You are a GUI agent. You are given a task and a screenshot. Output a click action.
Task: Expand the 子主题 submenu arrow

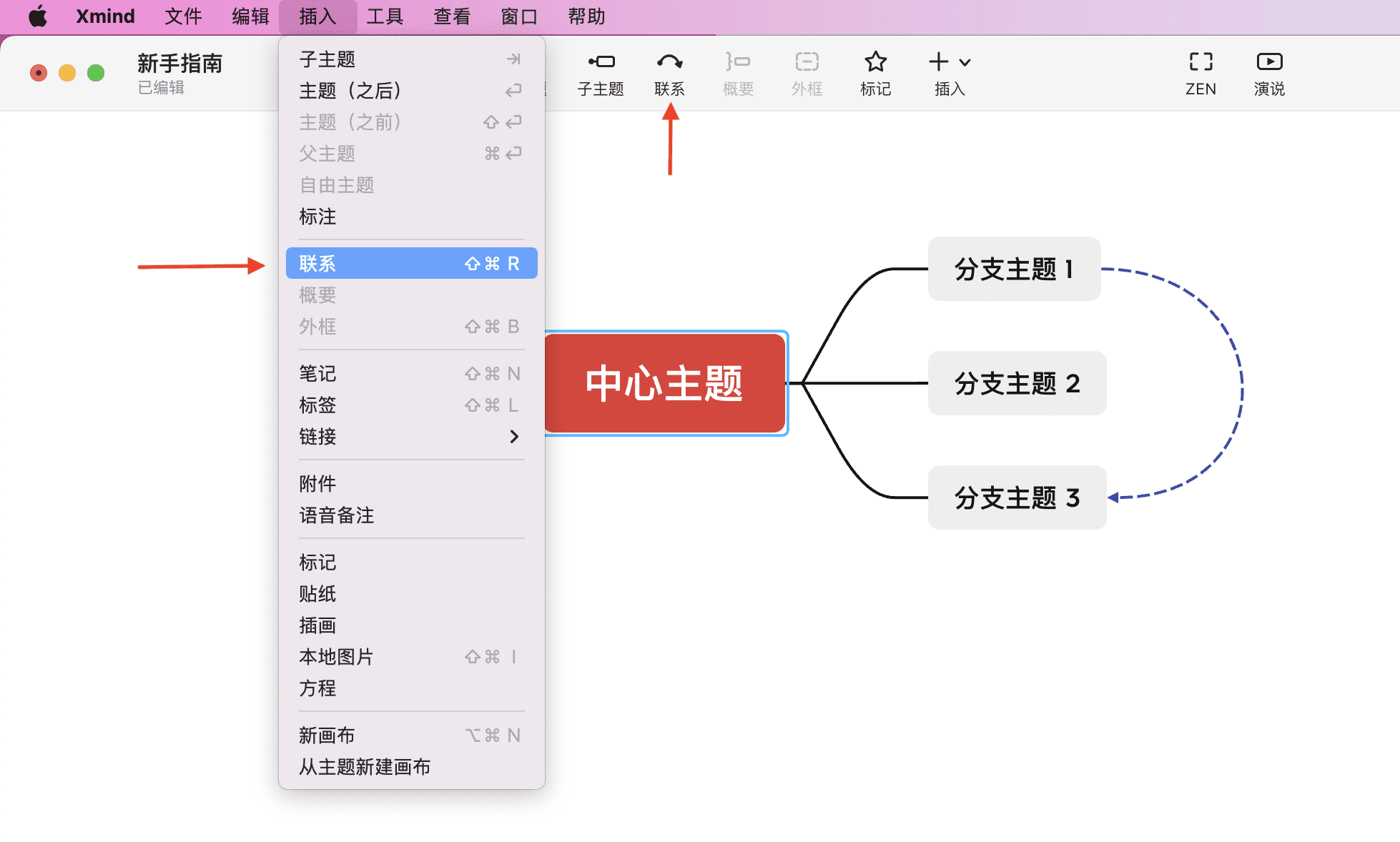click(513, 59)
